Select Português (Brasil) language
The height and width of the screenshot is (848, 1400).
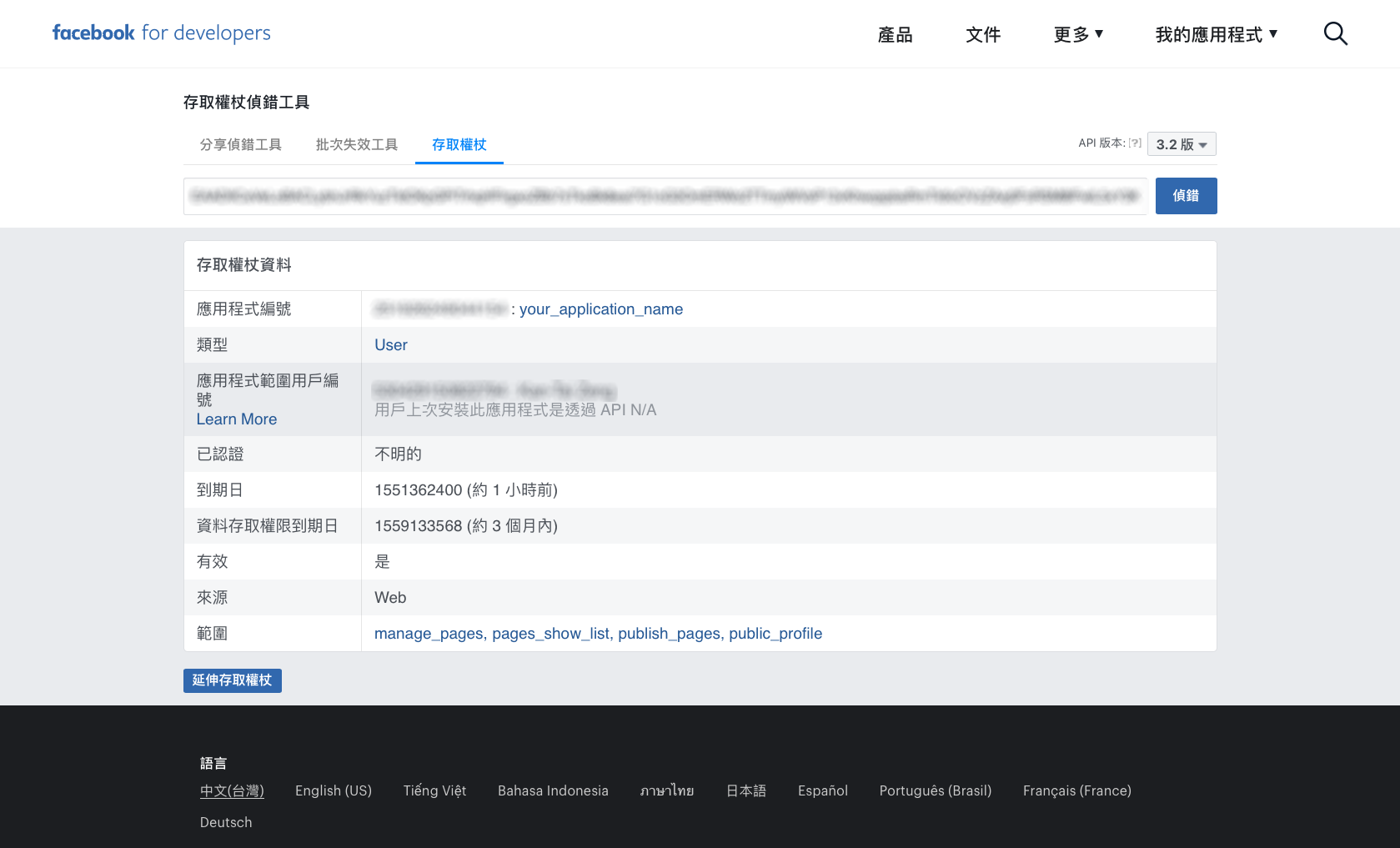pyautogui.click(x=936, y=790)
